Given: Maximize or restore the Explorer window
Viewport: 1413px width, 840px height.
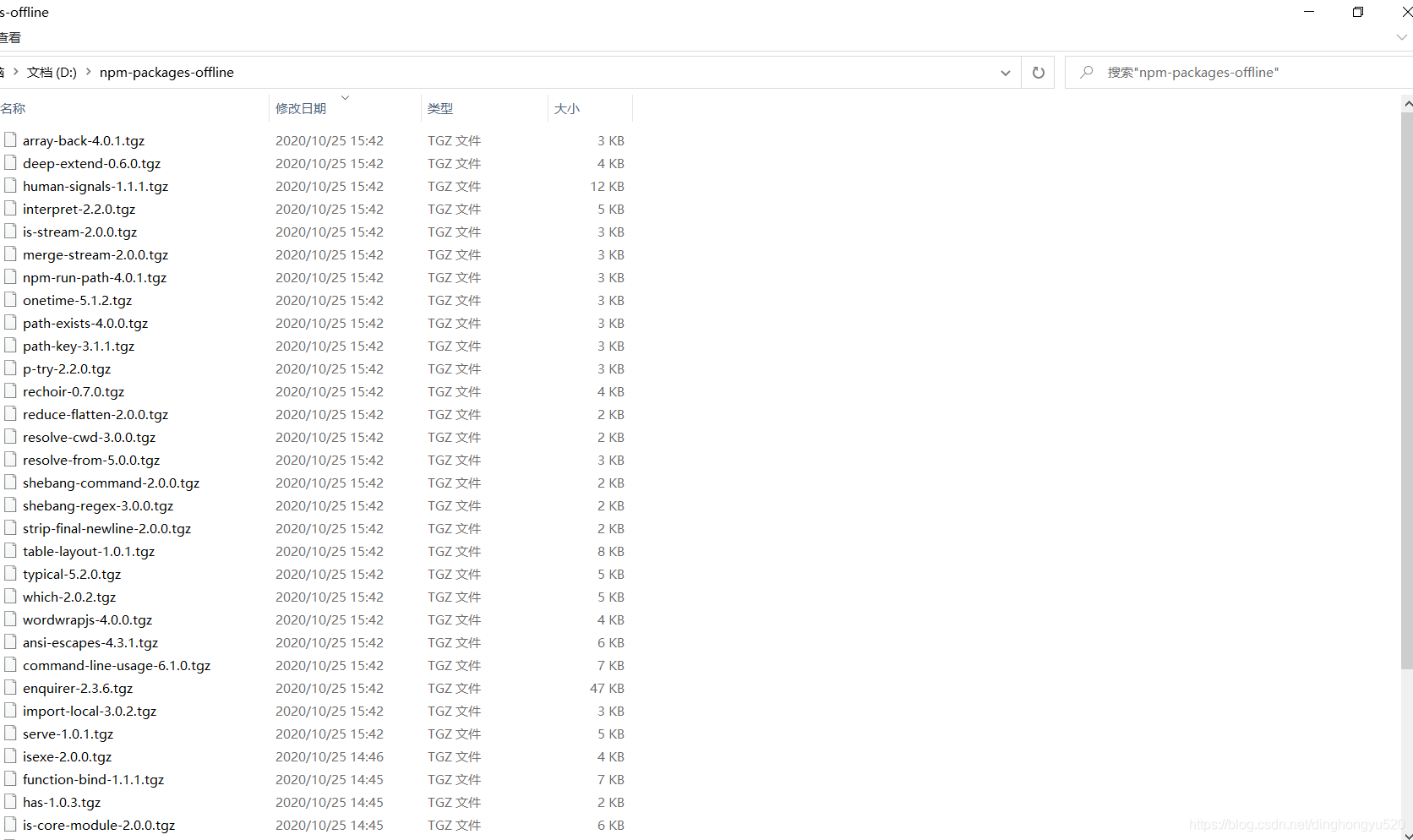Looking at the screenshot, I should pyautogui.click(x=1358, y=12).
